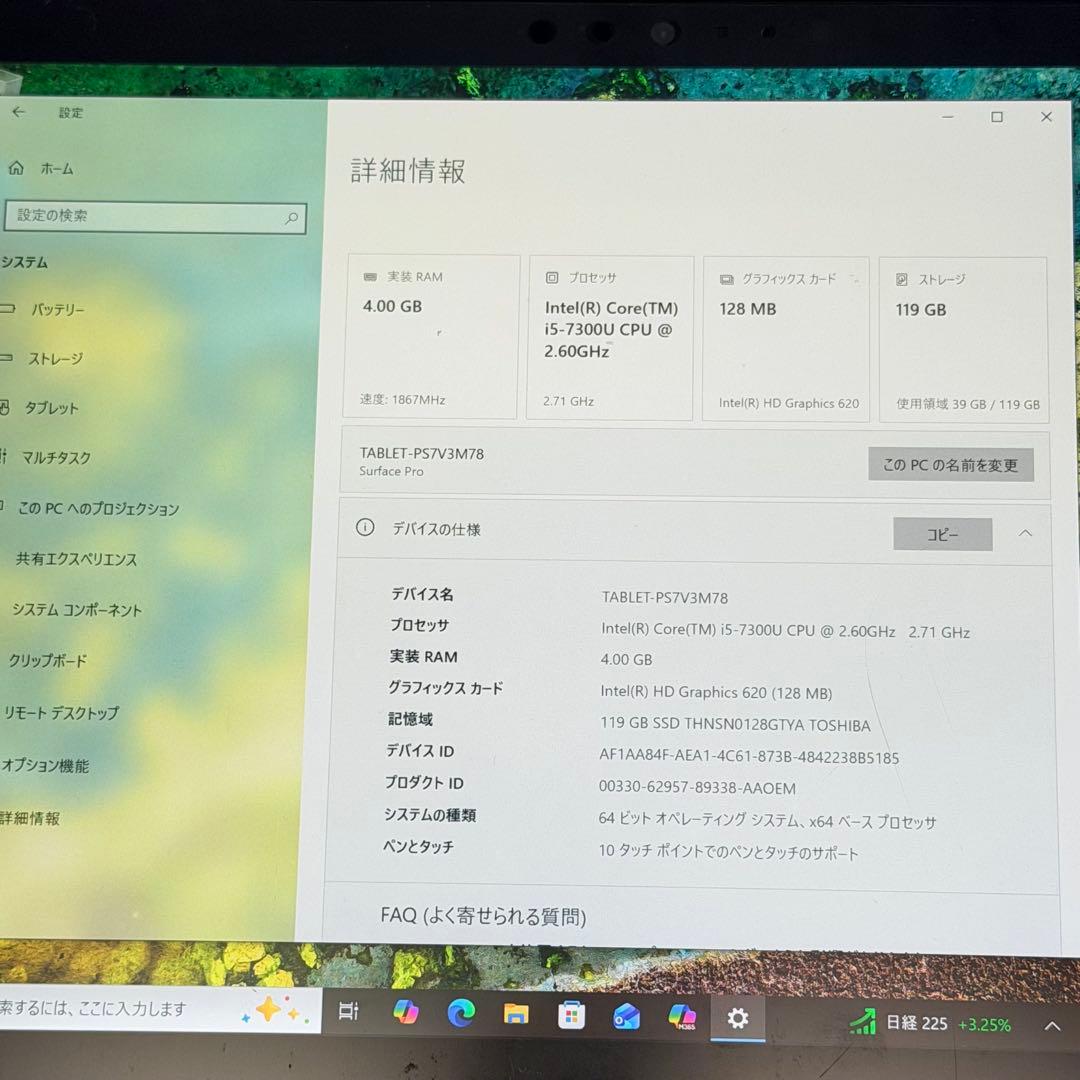Click the info icon beside デバイスの仕様
Screen dimensions: 1080x1080
(x=364, y=527)
